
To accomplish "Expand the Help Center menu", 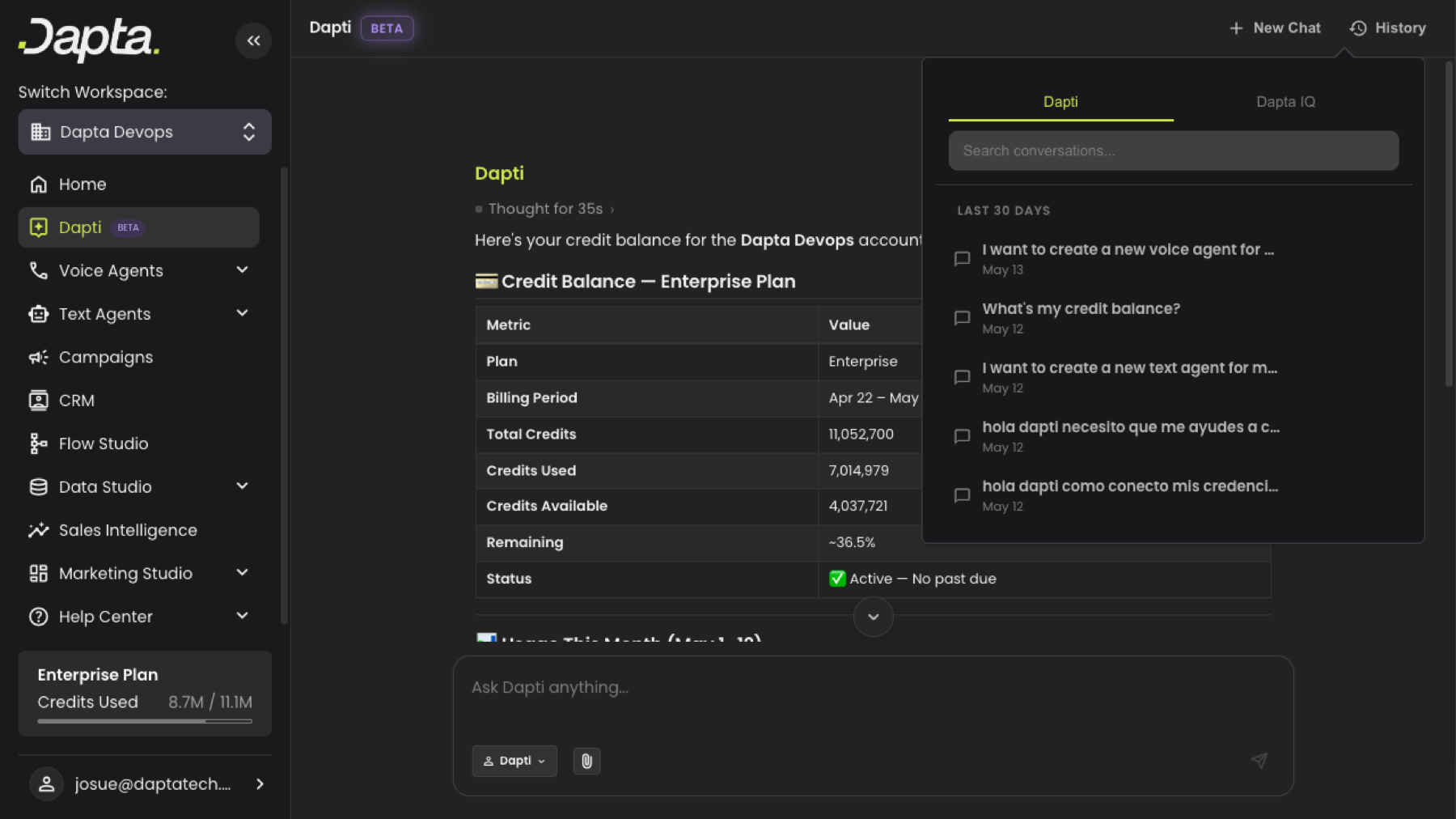I will pos(138,617).
